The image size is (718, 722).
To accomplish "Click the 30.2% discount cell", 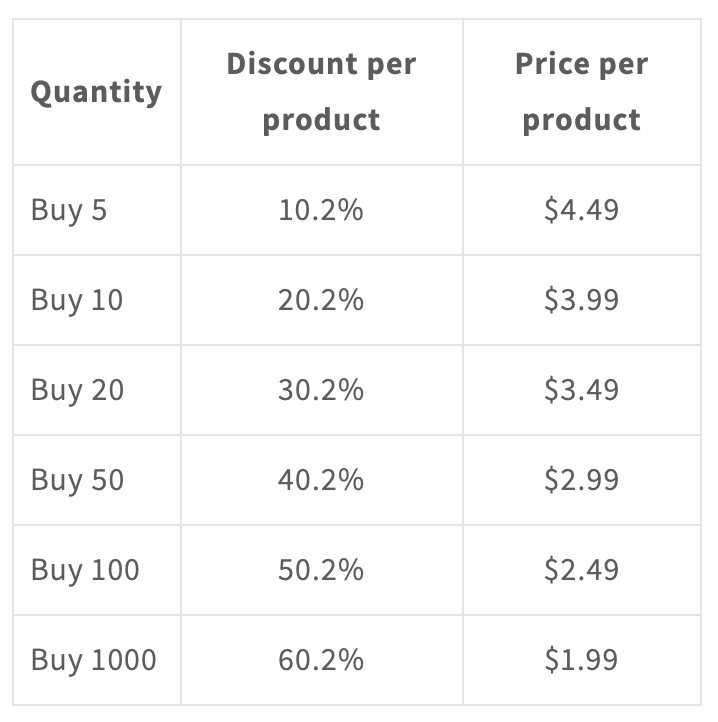I will (x=321, y=390).
